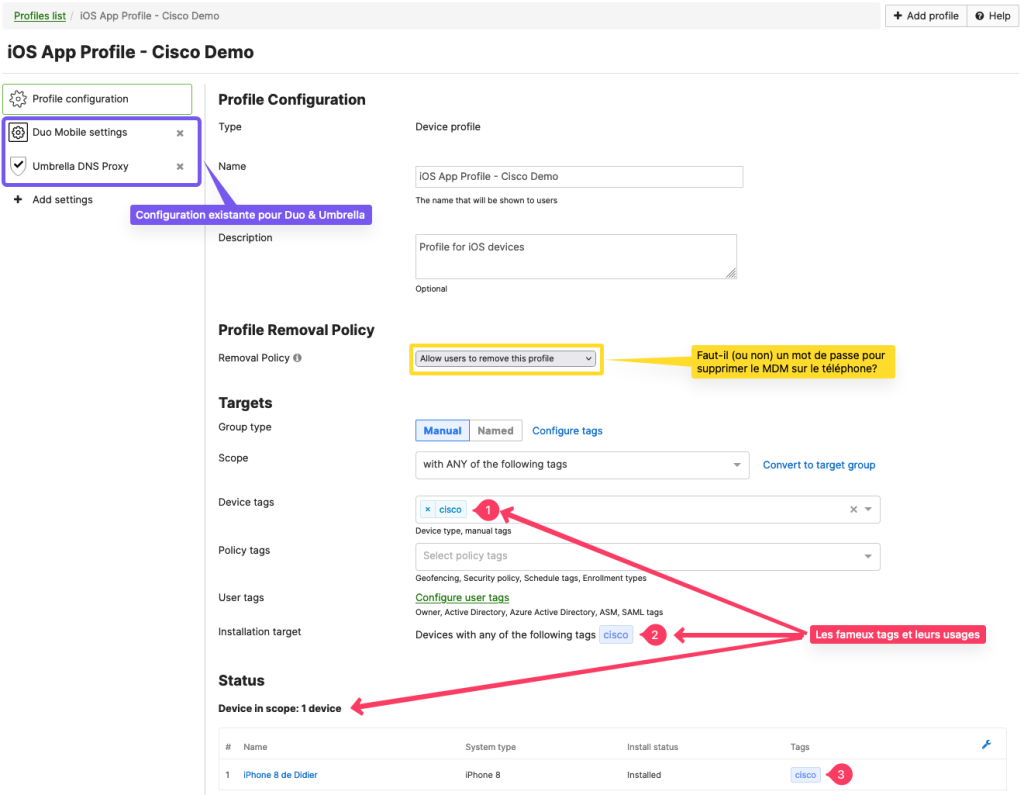The height and width of the screenshot is (795, 1024).
Task: Remove the cisco tag from Device tags
Action: pyautogui.click(x=428, y=509)
